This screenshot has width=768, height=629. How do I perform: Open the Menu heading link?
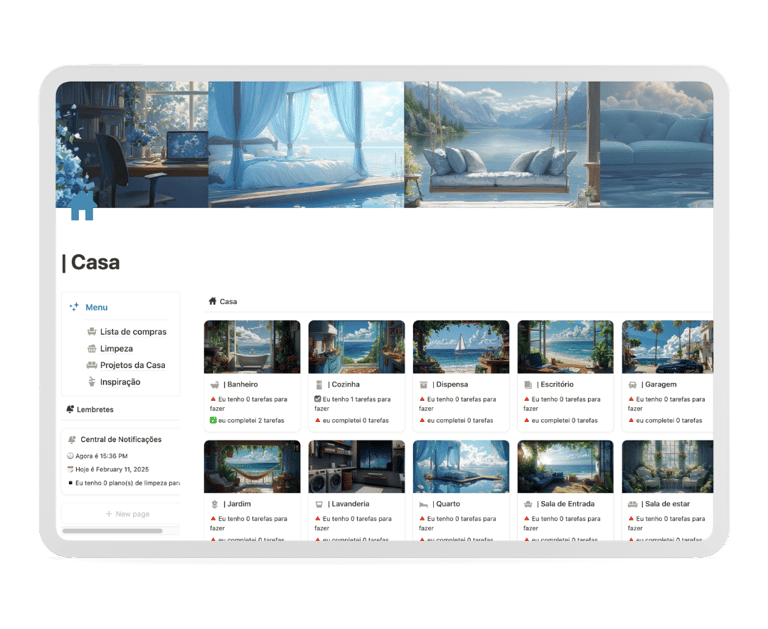coord(96,307)
